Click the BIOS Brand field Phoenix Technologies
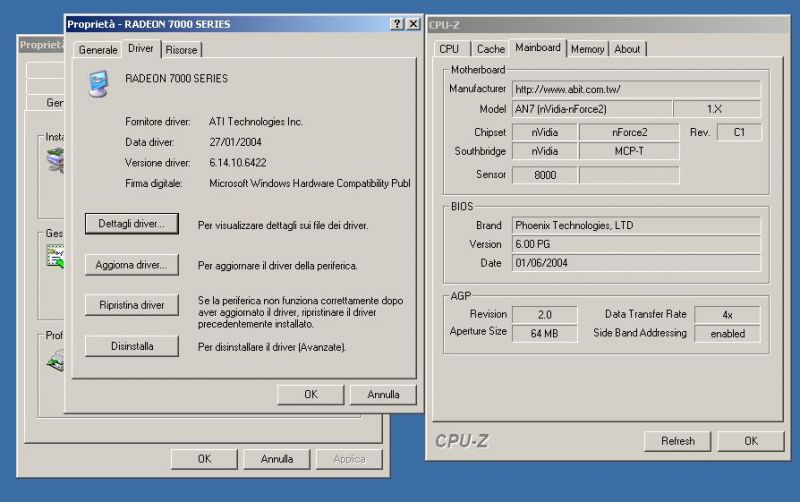 [x=636, y=225]
